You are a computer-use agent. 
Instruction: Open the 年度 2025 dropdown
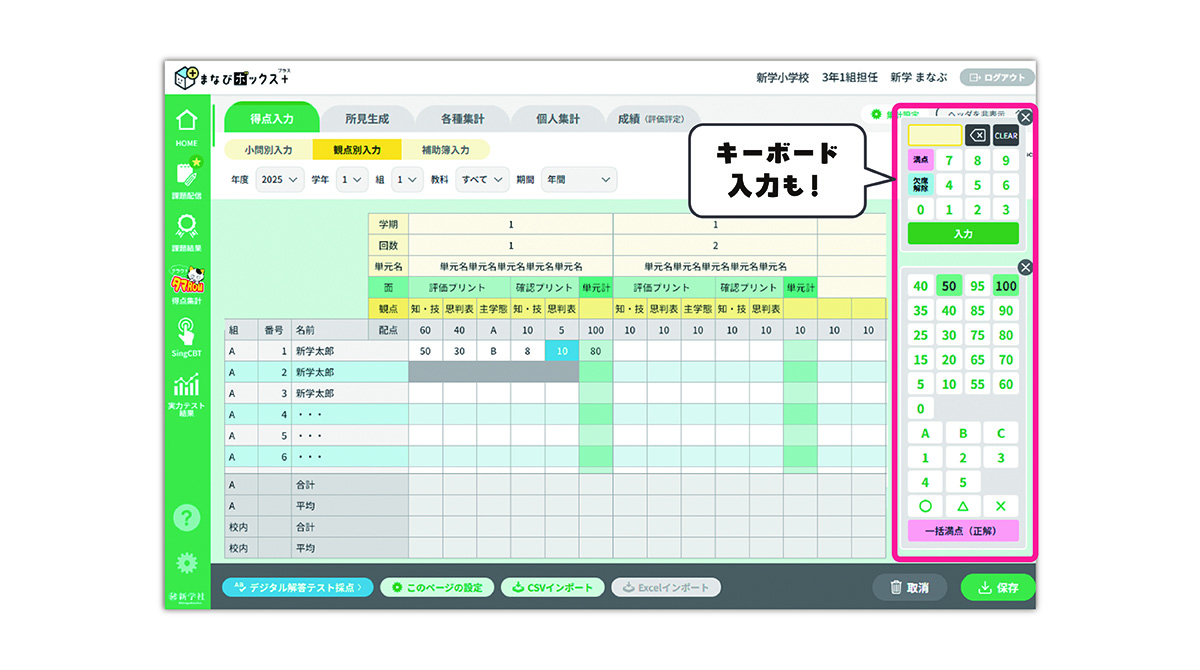(x=279, y=180)
